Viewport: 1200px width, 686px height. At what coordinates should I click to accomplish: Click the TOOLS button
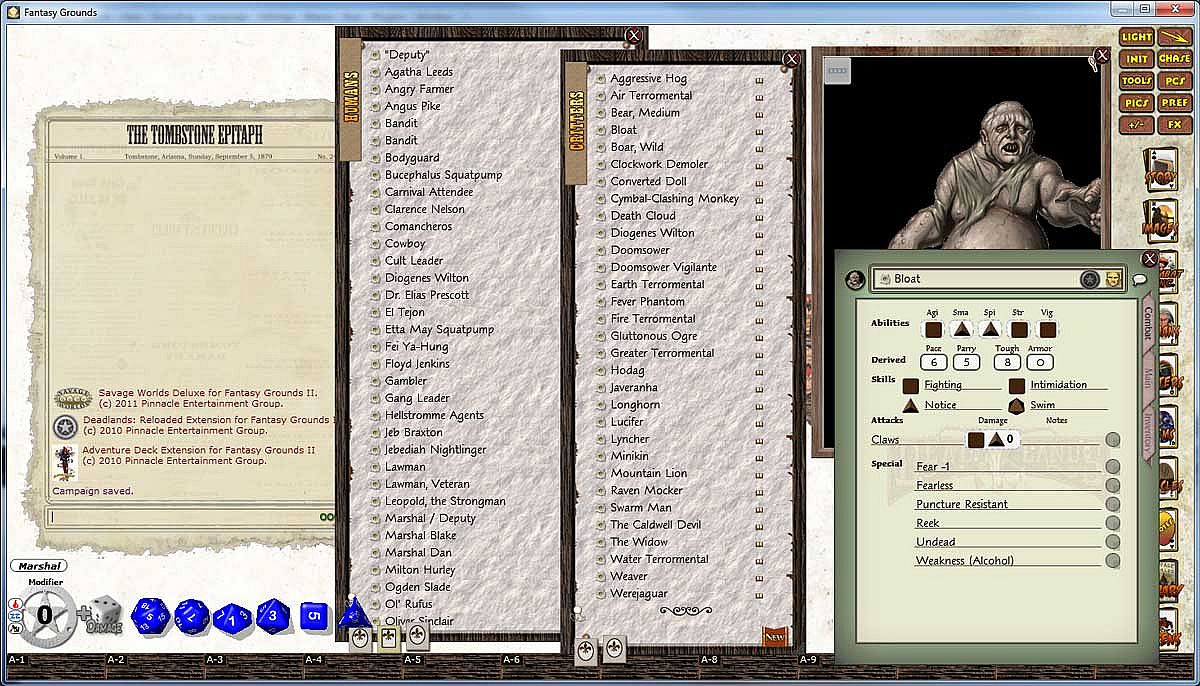tap(1137, 81)
